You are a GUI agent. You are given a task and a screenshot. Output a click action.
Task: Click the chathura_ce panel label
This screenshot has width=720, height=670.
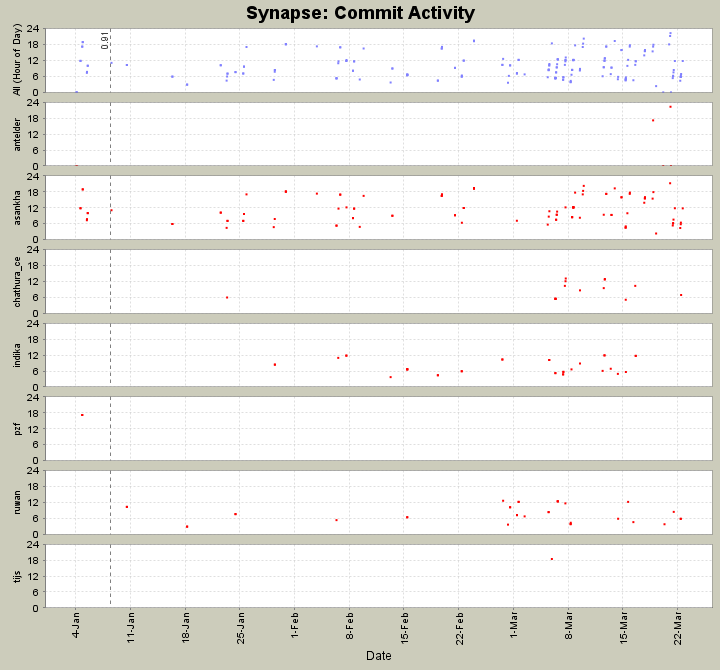(17, 282)
